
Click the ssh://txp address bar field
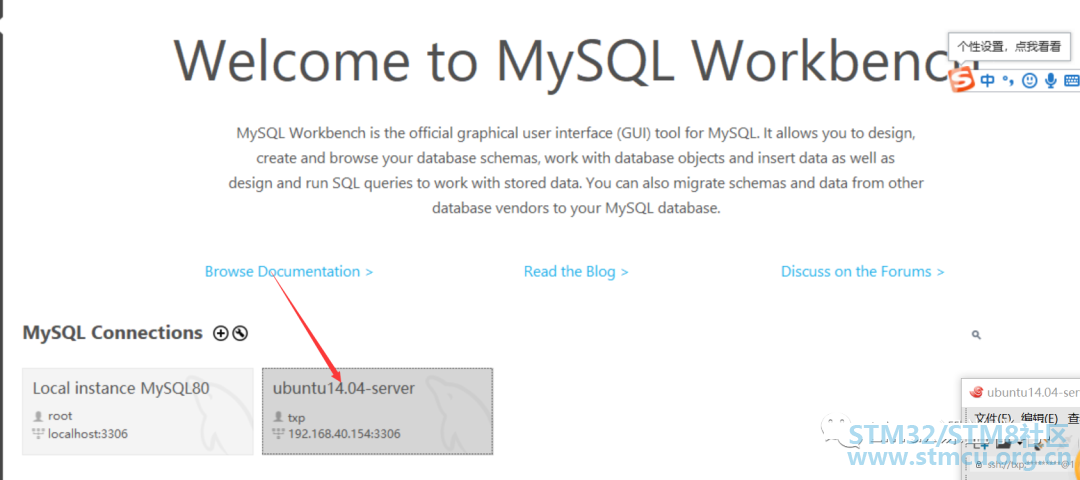1026,464
